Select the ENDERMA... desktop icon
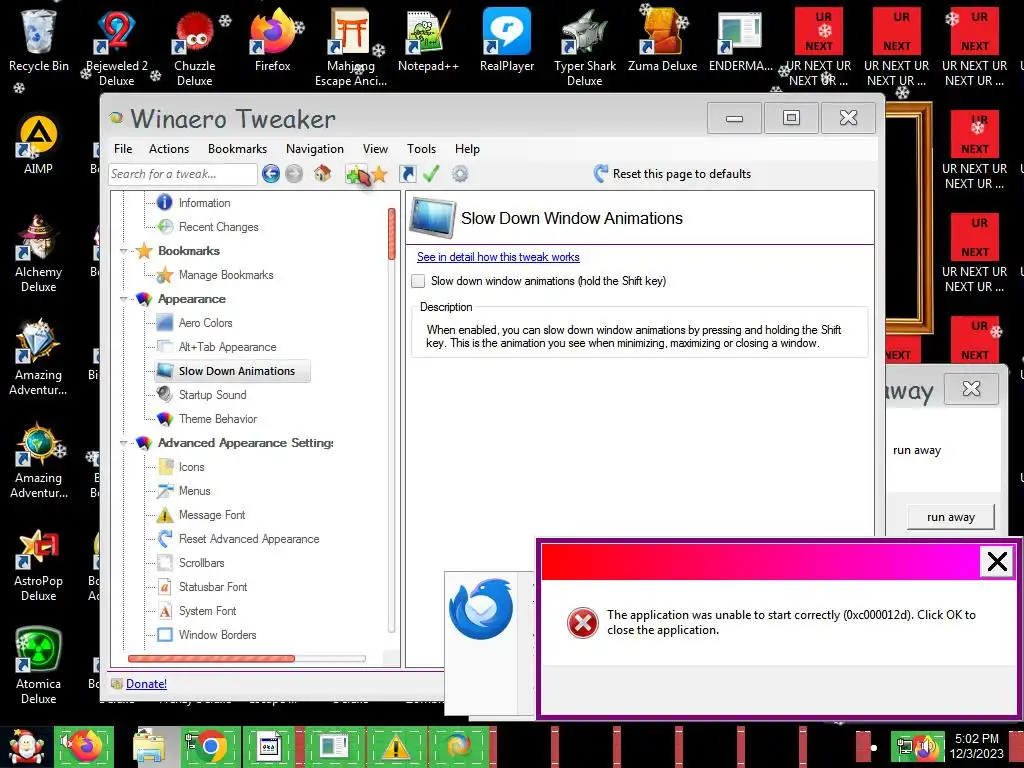The height and width of the screenshot is (768, 1024). tap(740, 41)
